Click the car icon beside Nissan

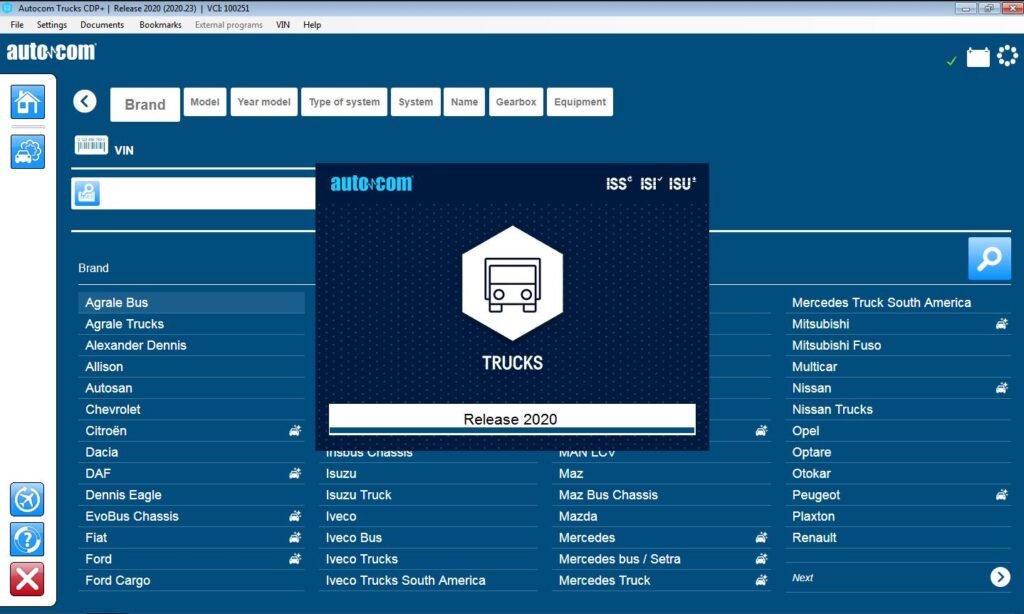point(1001,387)
